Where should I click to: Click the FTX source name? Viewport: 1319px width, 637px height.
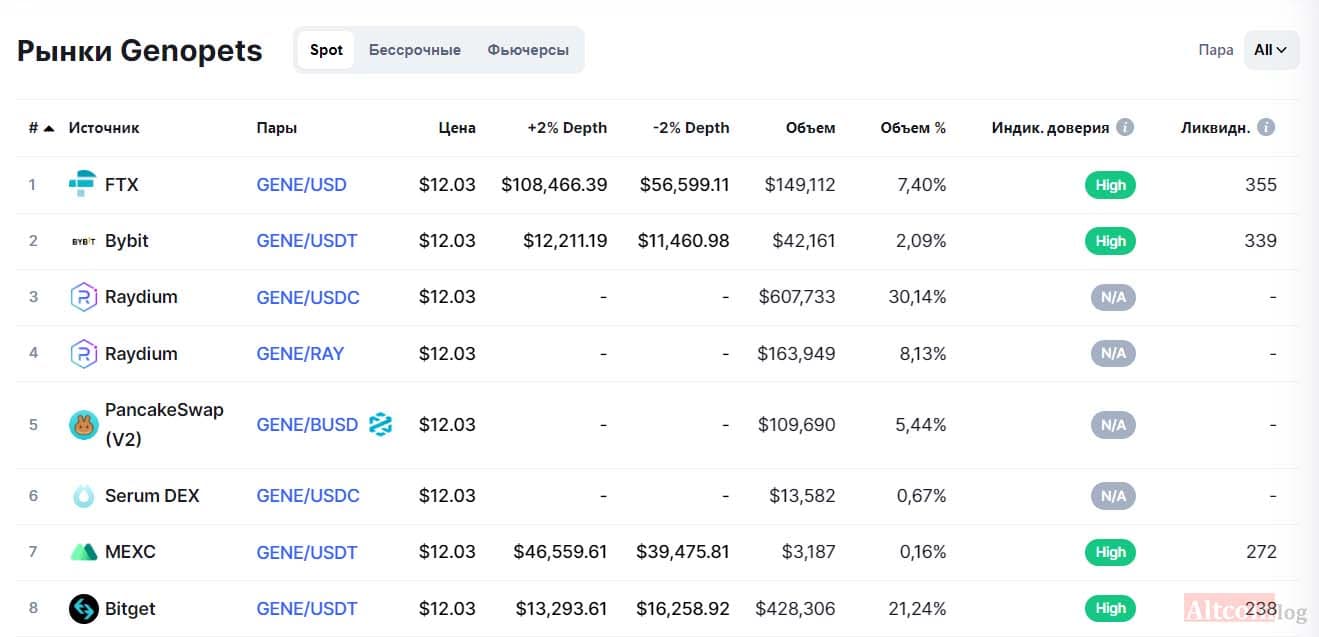122,185
